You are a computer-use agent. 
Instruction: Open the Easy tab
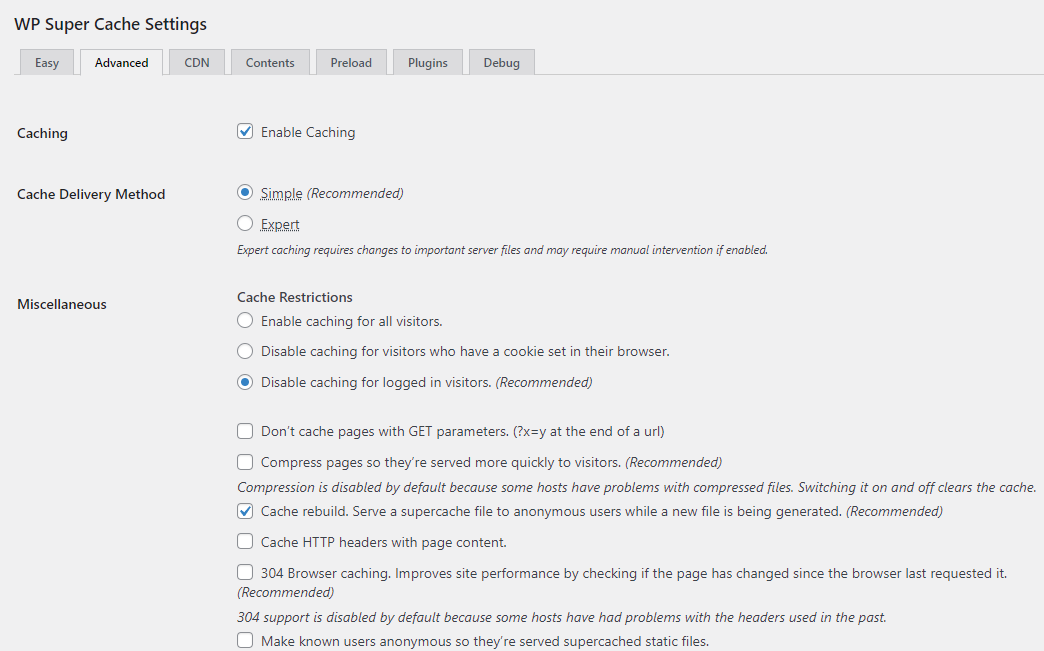[47, 63]
